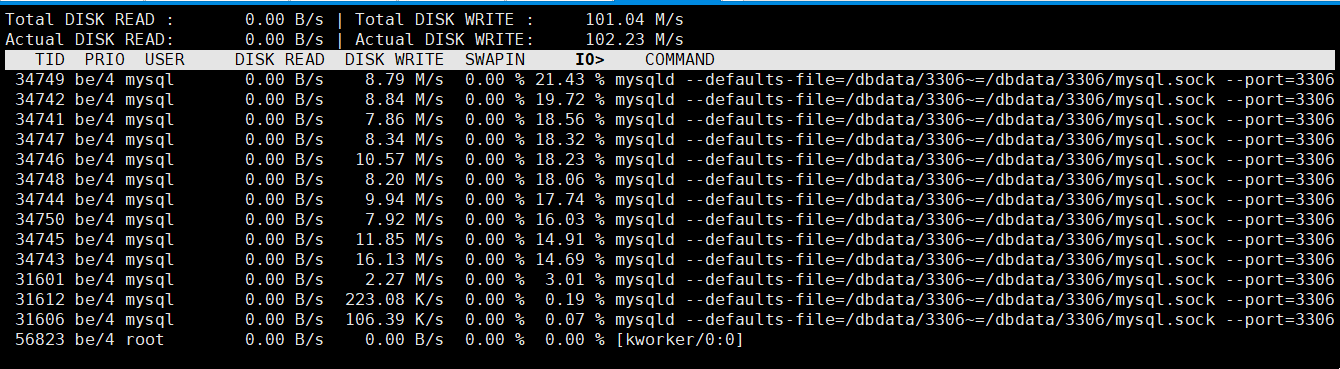
Task: Click the 8.20 M/s disk write value
Action: click(x=405, y=180)
